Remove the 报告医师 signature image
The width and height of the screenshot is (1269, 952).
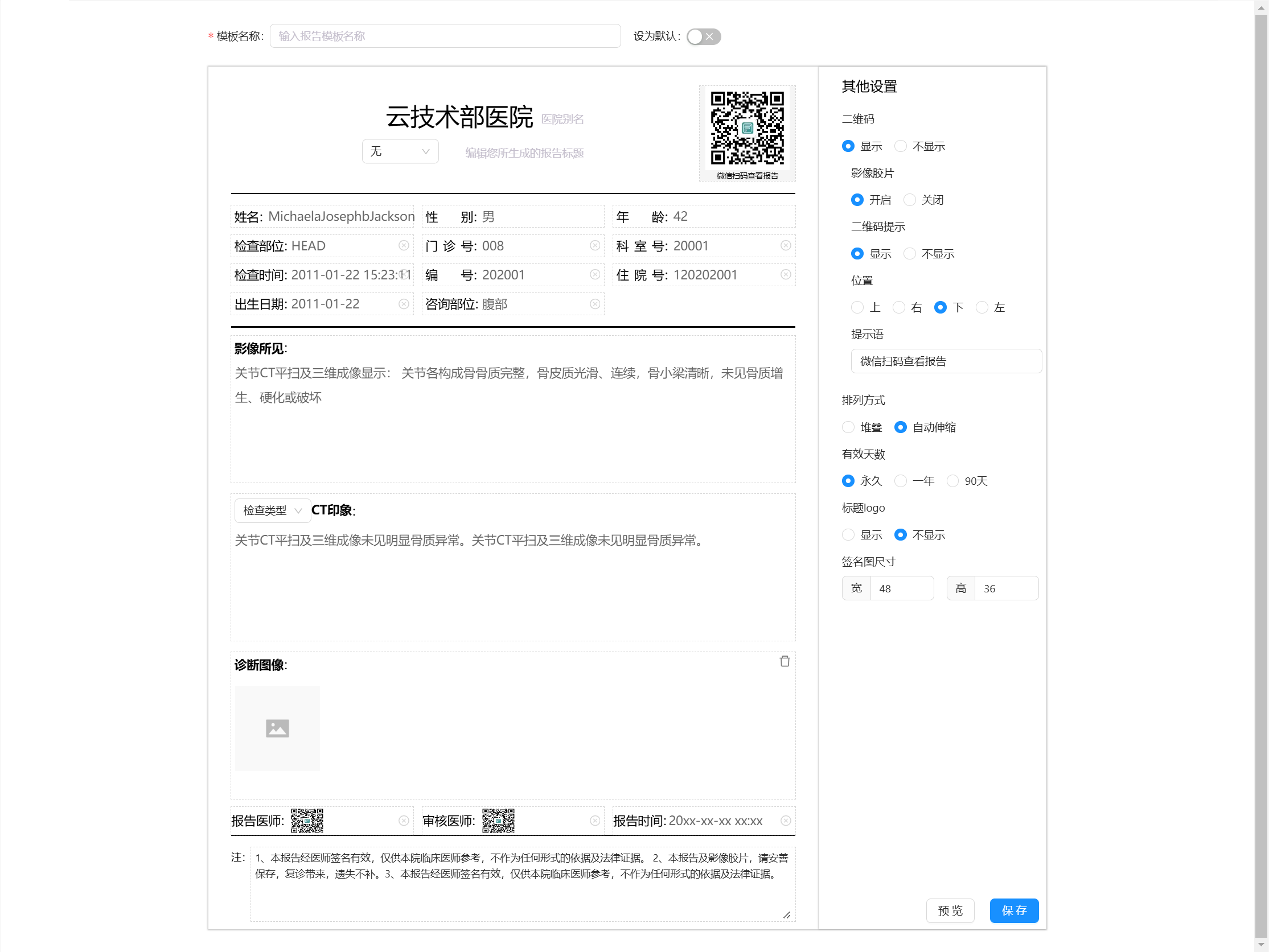pos(403,820)
